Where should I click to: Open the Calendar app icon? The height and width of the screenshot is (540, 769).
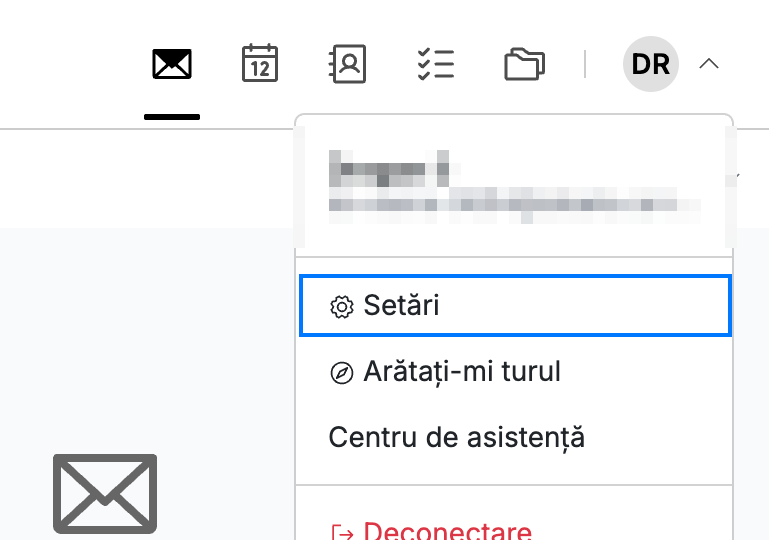coord(260,63)
